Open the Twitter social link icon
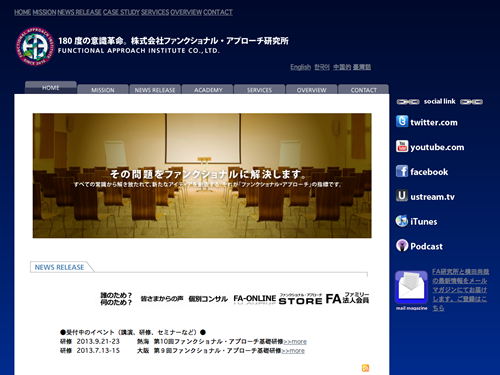Viewport: 500px width, 375px height. (x=402, y=121)
